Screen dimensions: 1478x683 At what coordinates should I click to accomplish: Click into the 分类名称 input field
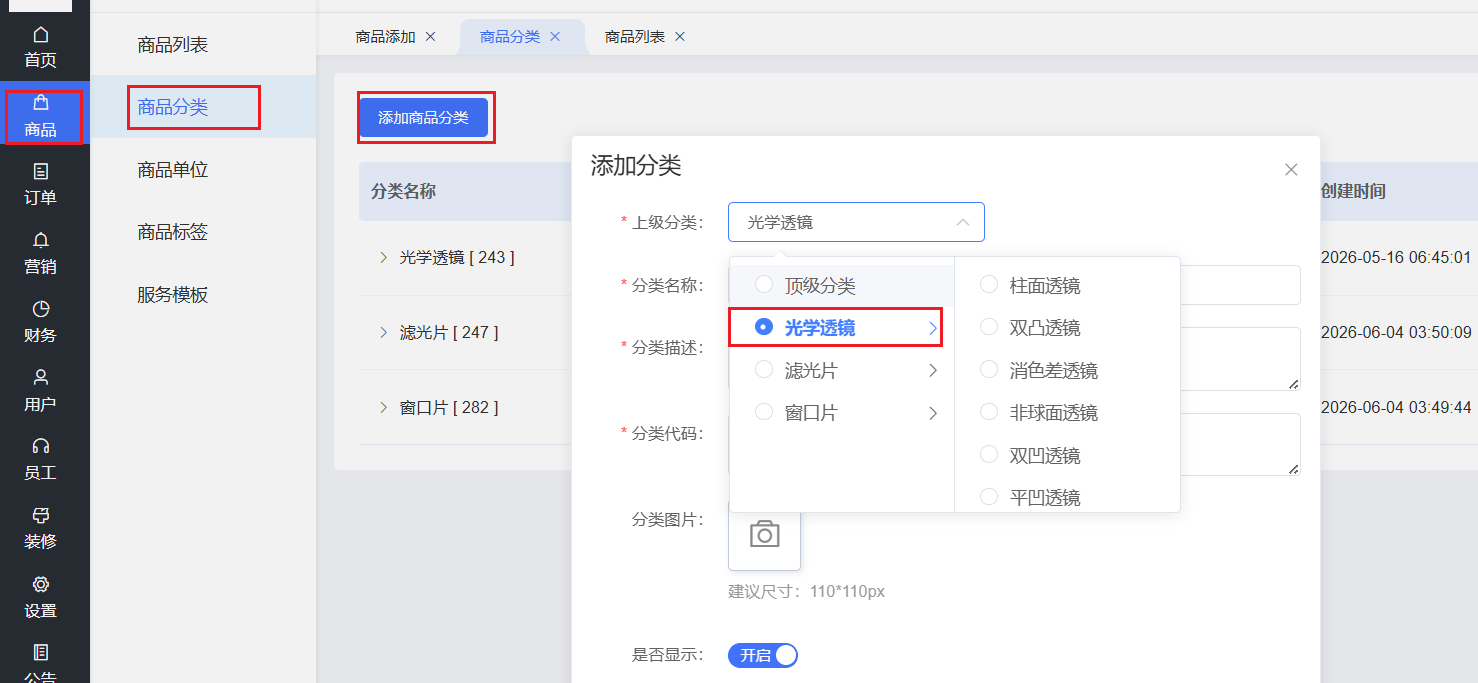pyautogui.click(x=1014, y=285)
